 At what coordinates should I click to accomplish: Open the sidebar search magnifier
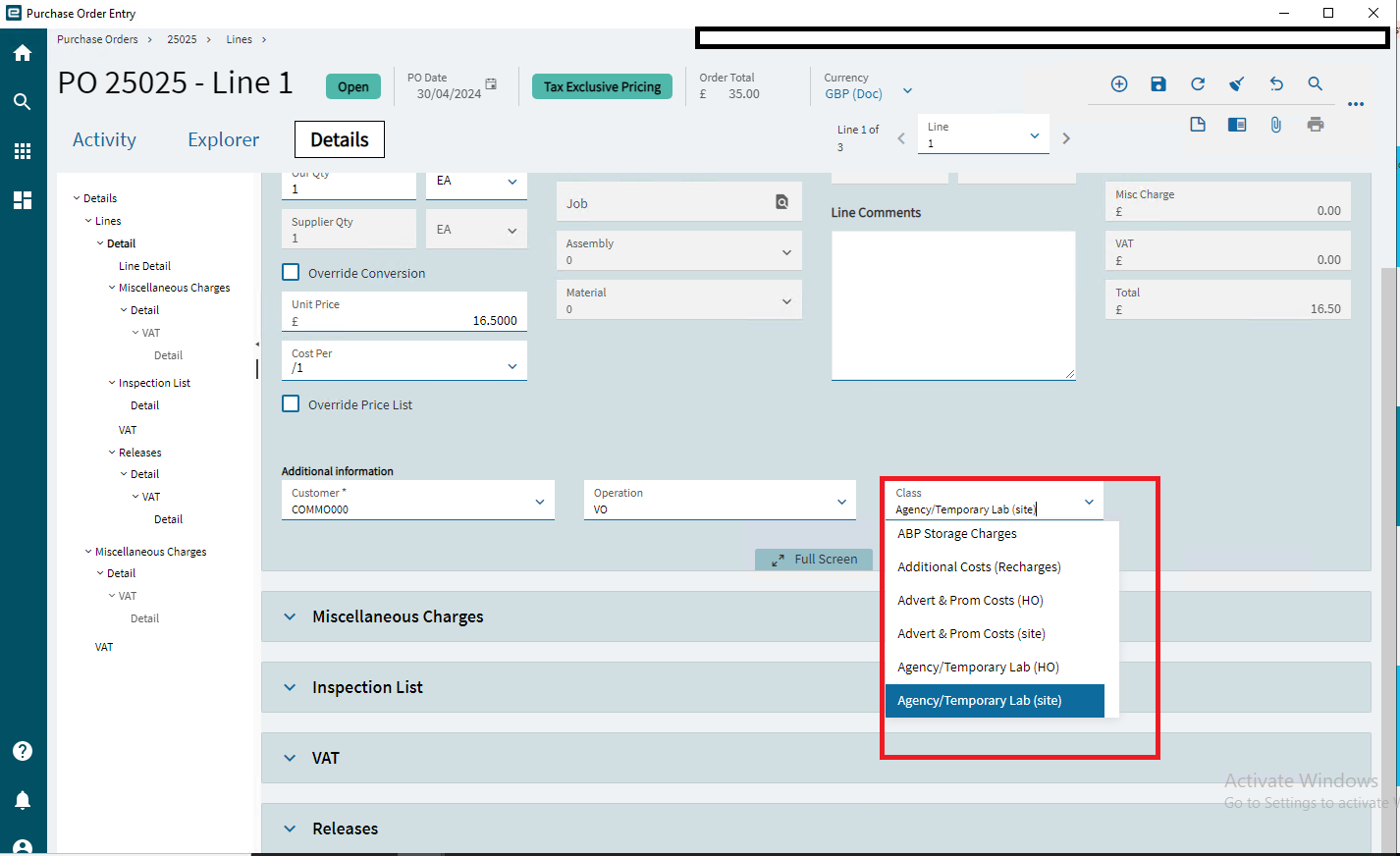tap(23, 102)
